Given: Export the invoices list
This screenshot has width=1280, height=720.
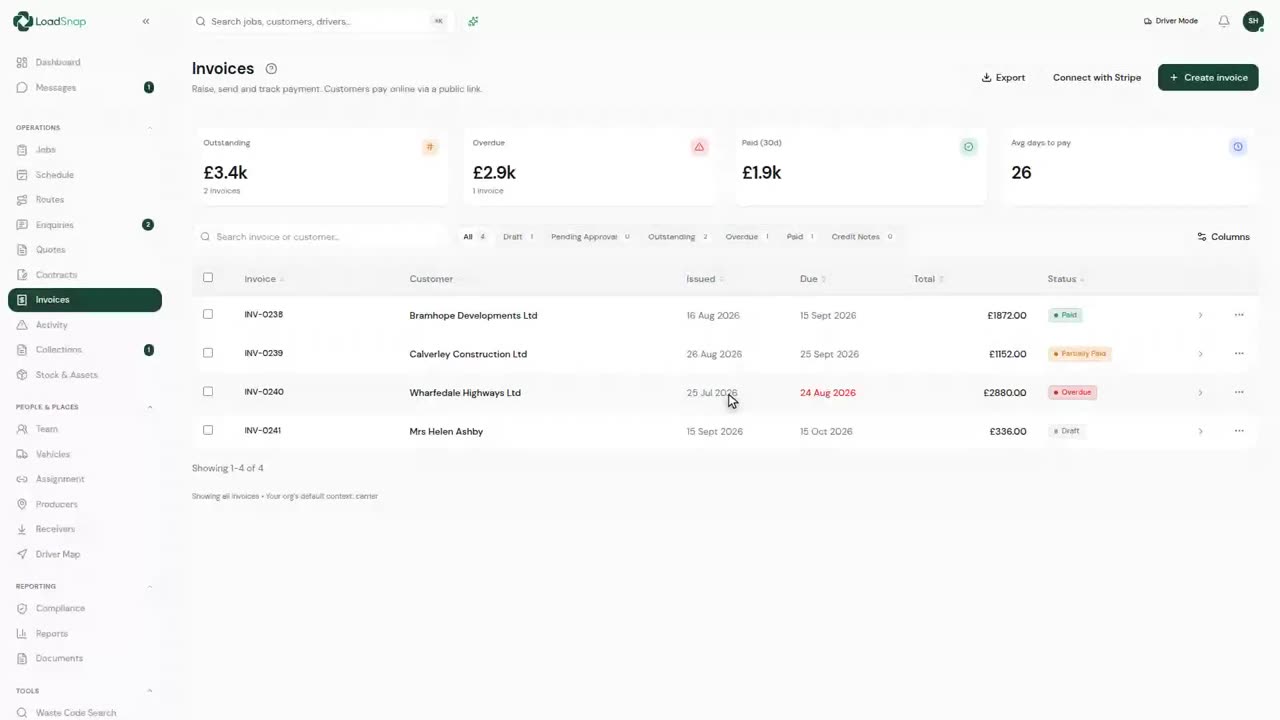Looking at the screenshot, I should tap(1003, 77).
